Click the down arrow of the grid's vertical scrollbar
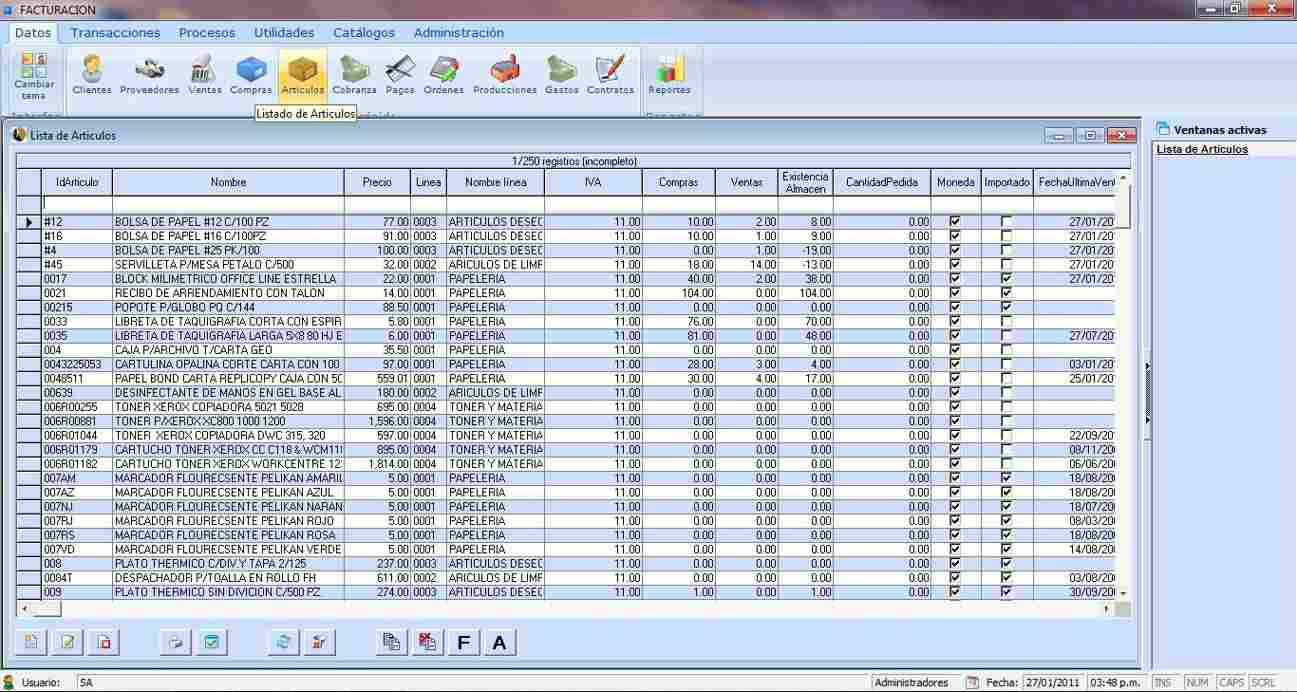This screenshot has height=692, width=1297. 1124,593
